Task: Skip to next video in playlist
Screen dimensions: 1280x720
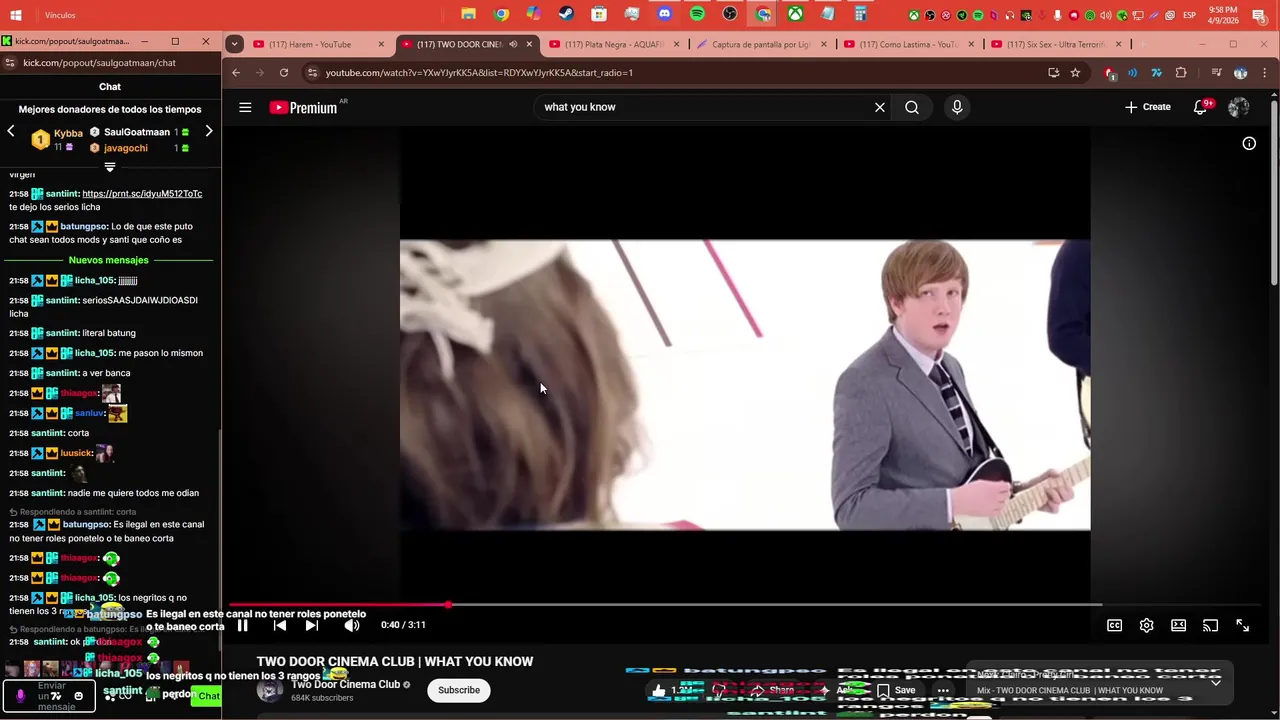Action: [x=312, y=625]
